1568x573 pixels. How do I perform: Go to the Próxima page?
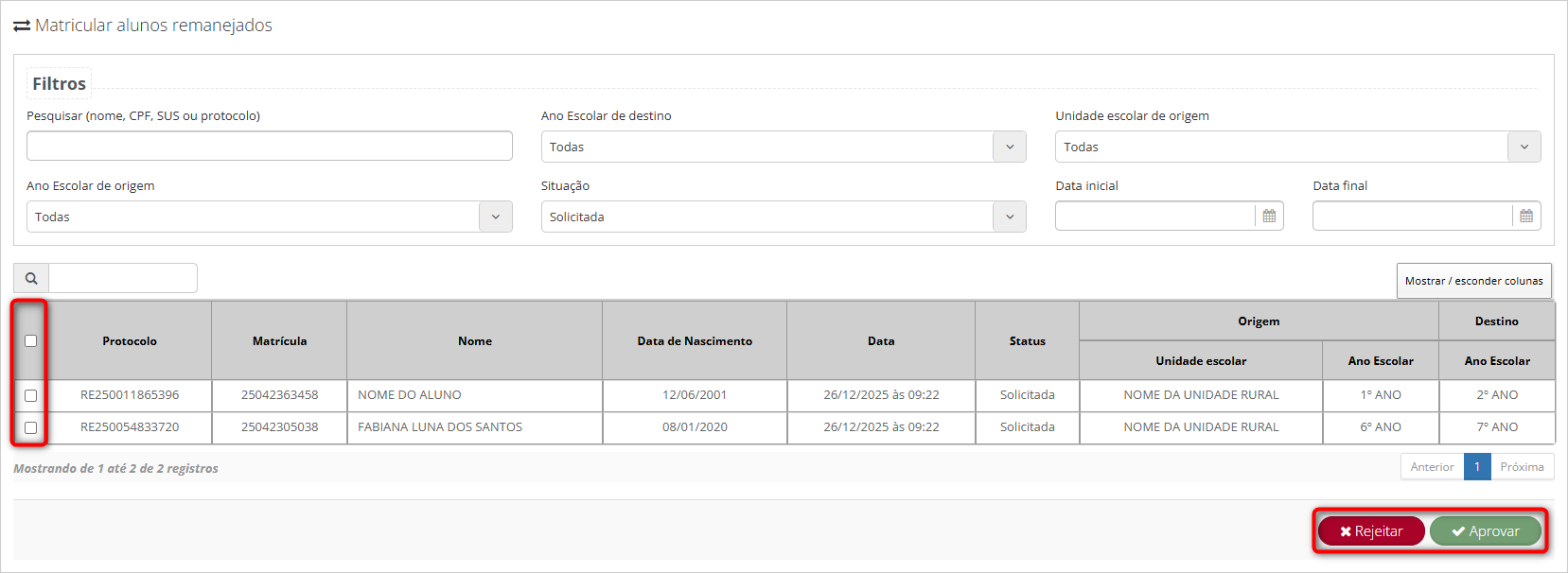coord(1522,467)
